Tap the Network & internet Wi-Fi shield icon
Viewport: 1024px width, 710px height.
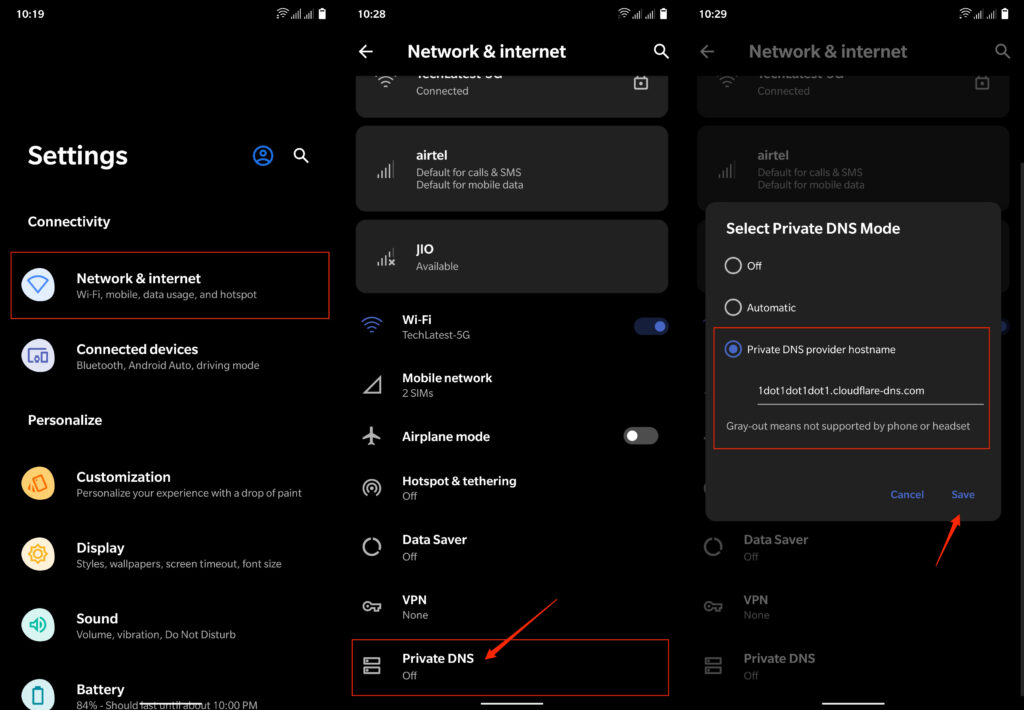(x=38, y=285)
